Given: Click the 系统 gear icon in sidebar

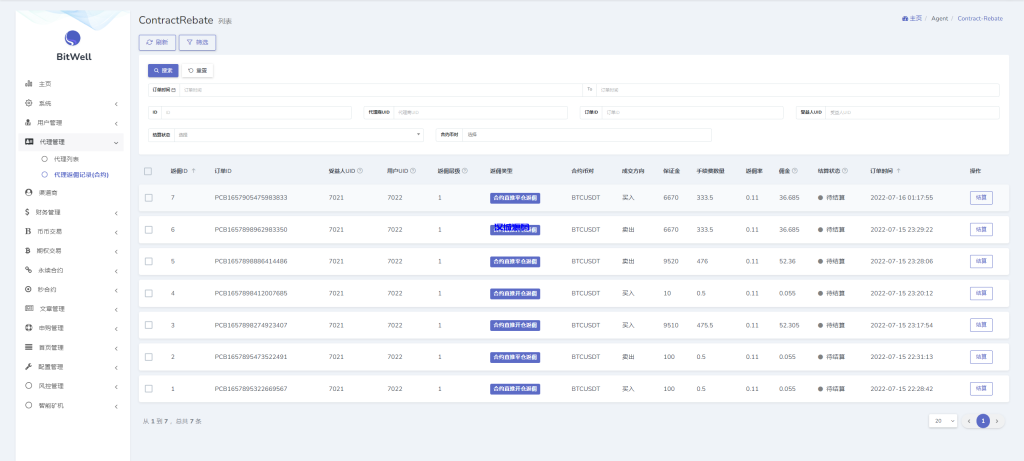Looking at the screenshot, I should [x=29, y=103].
